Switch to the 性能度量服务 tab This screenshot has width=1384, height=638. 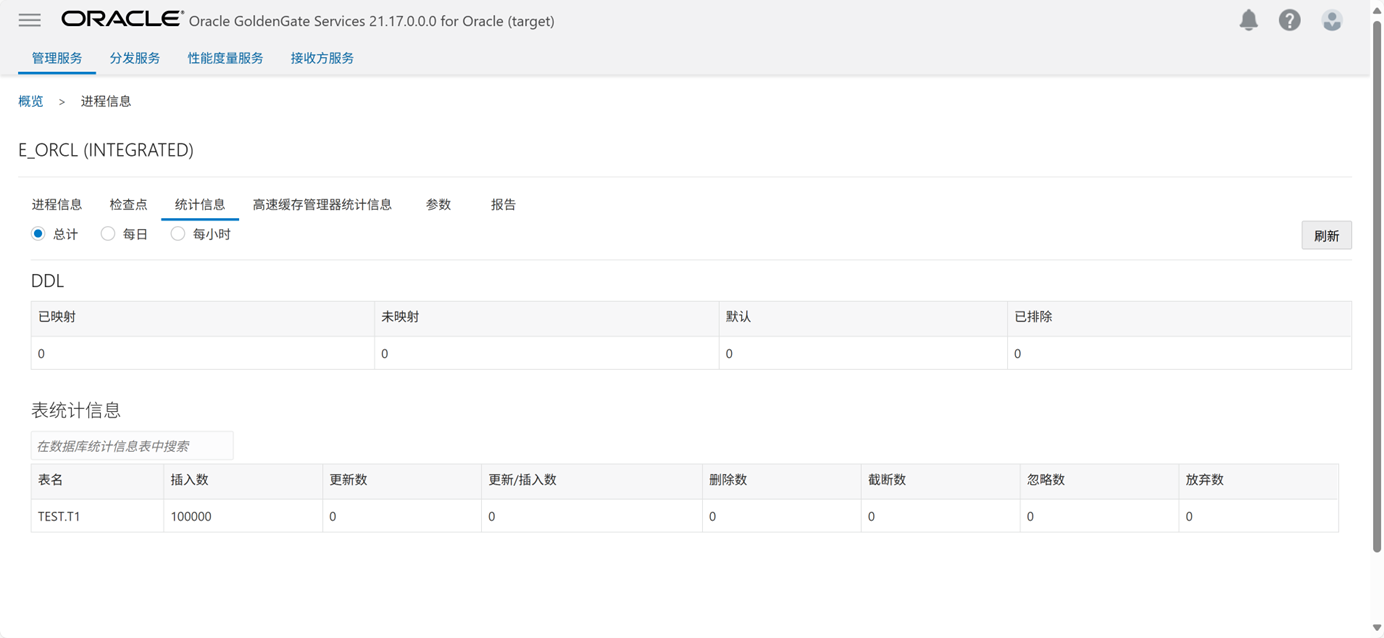(225, 58)
